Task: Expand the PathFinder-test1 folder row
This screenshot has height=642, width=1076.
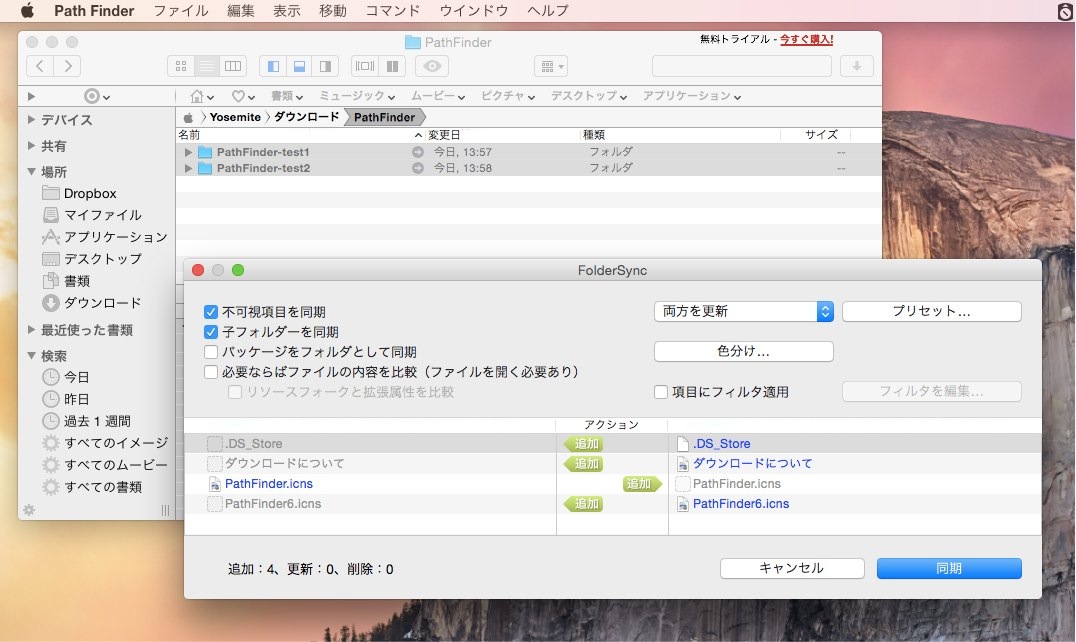Action: [x=188, y=152]
